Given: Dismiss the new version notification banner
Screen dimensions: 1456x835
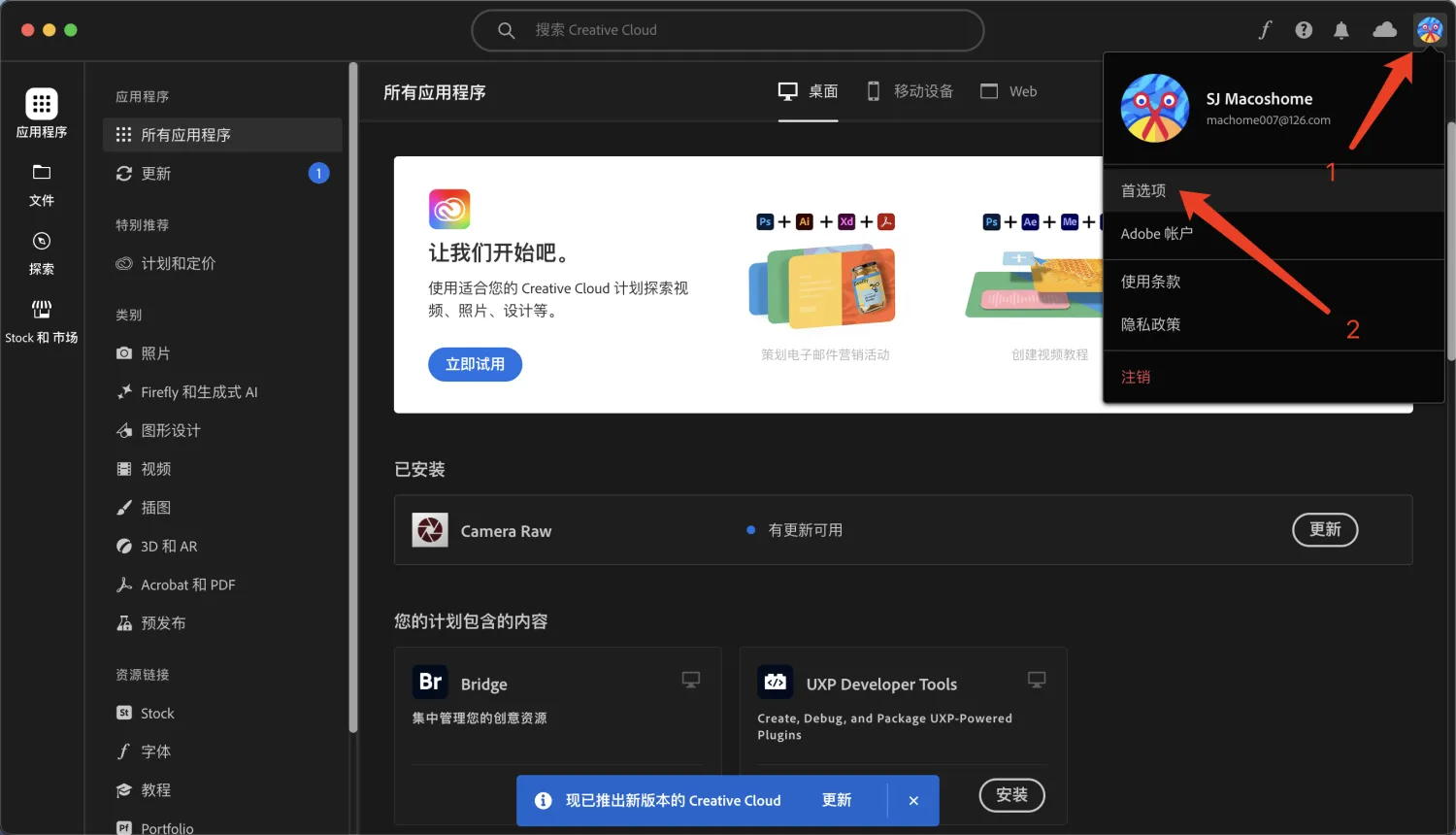Looking at the screenshot, I should [913, 801].
